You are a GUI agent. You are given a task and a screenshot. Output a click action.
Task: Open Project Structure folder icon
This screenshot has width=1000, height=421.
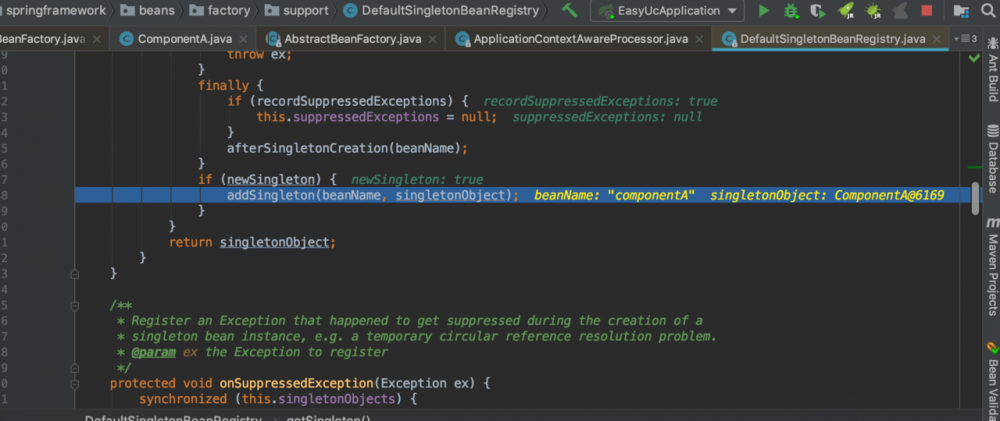[x=960, y=10]
